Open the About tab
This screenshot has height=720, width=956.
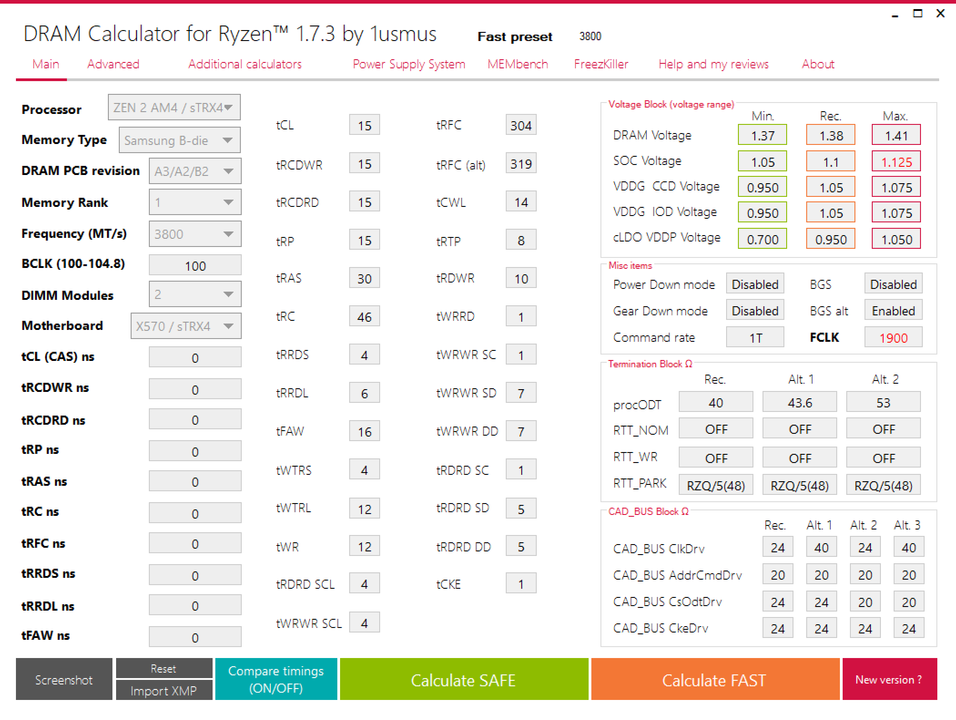tap(818, 64)
